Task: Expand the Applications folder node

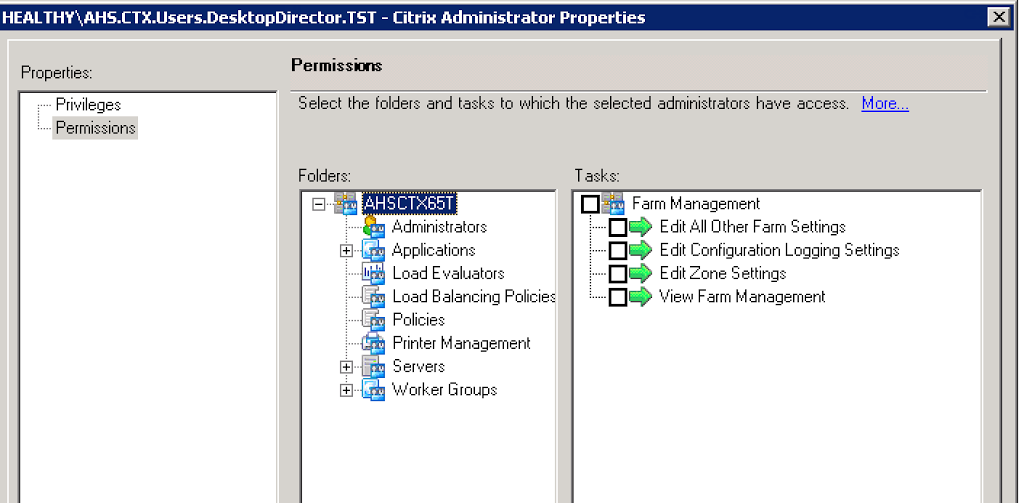Action: [346, 250]
